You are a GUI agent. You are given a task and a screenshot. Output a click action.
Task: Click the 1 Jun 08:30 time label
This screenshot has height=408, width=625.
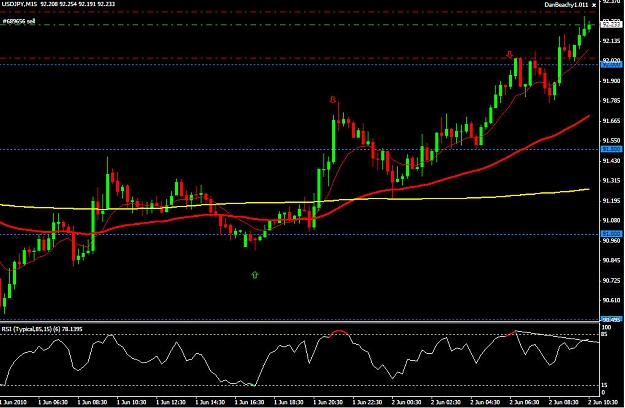pyautogui.click(x=92, y=402)
